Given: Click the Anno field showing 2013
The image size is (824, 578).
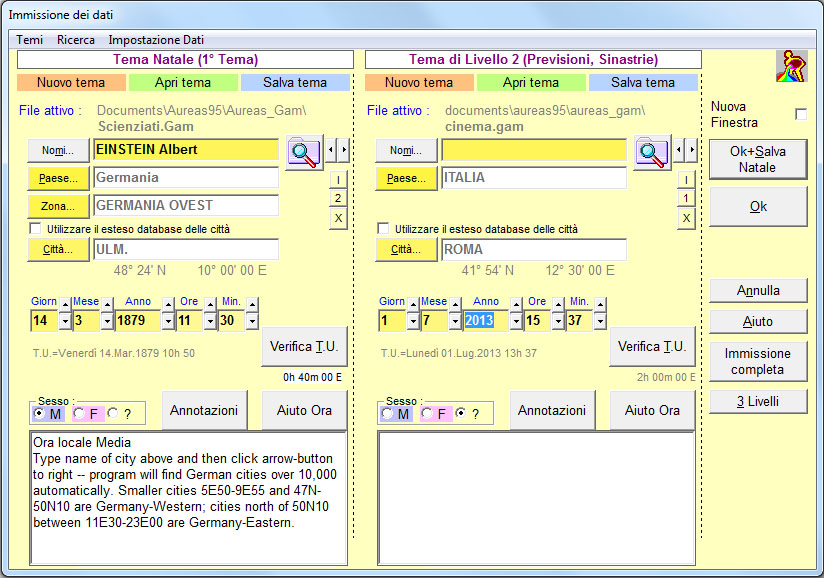Looking at the screenshot, I should pyautogui.click(x=486, y=321).
